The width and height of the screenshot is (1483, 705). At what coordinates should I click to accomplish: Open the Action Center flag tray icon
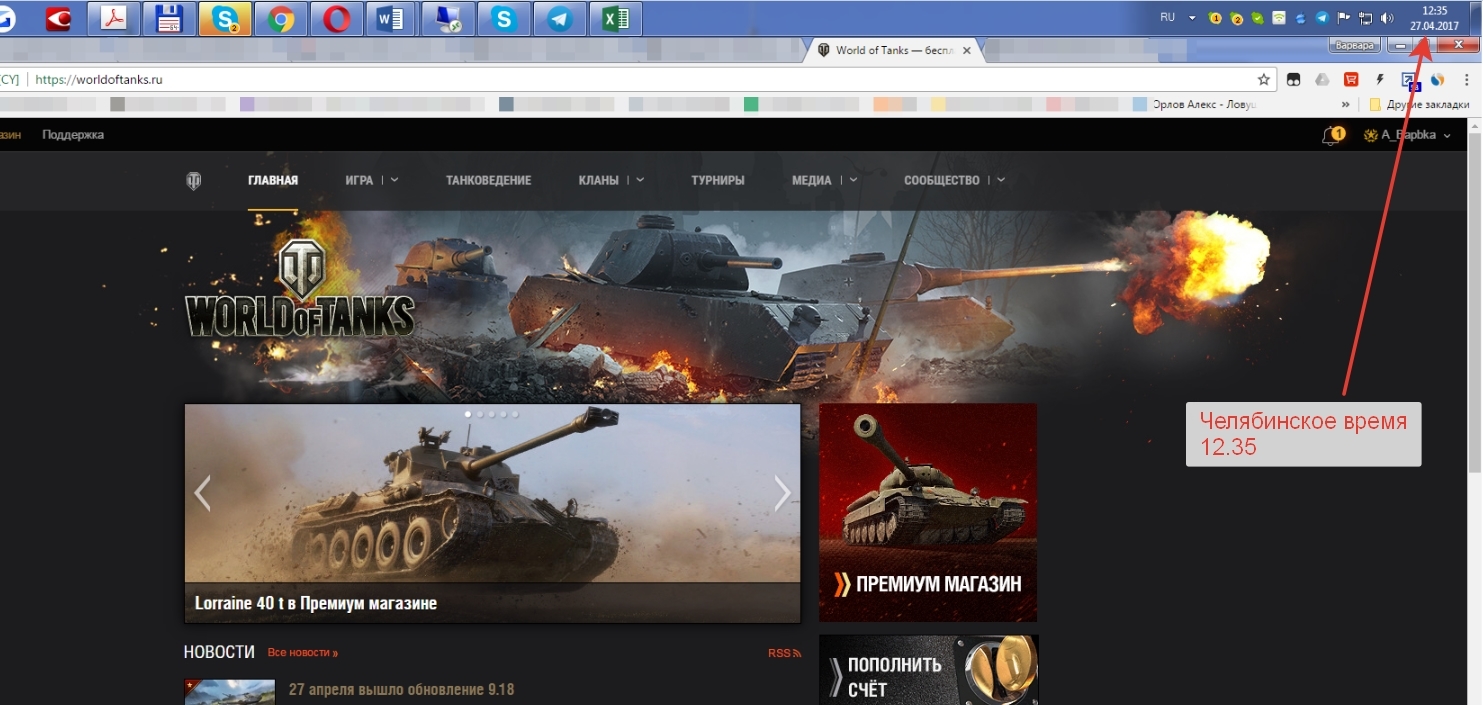(1344, 18)
